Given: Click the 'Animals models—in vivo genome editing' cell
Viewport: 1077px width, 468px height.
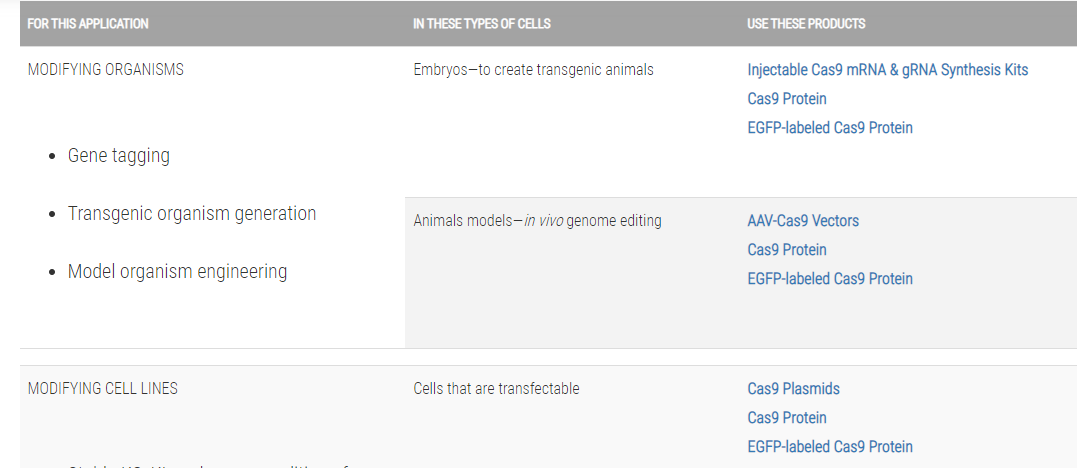Looking at the screenshot, I should [537, 221].
